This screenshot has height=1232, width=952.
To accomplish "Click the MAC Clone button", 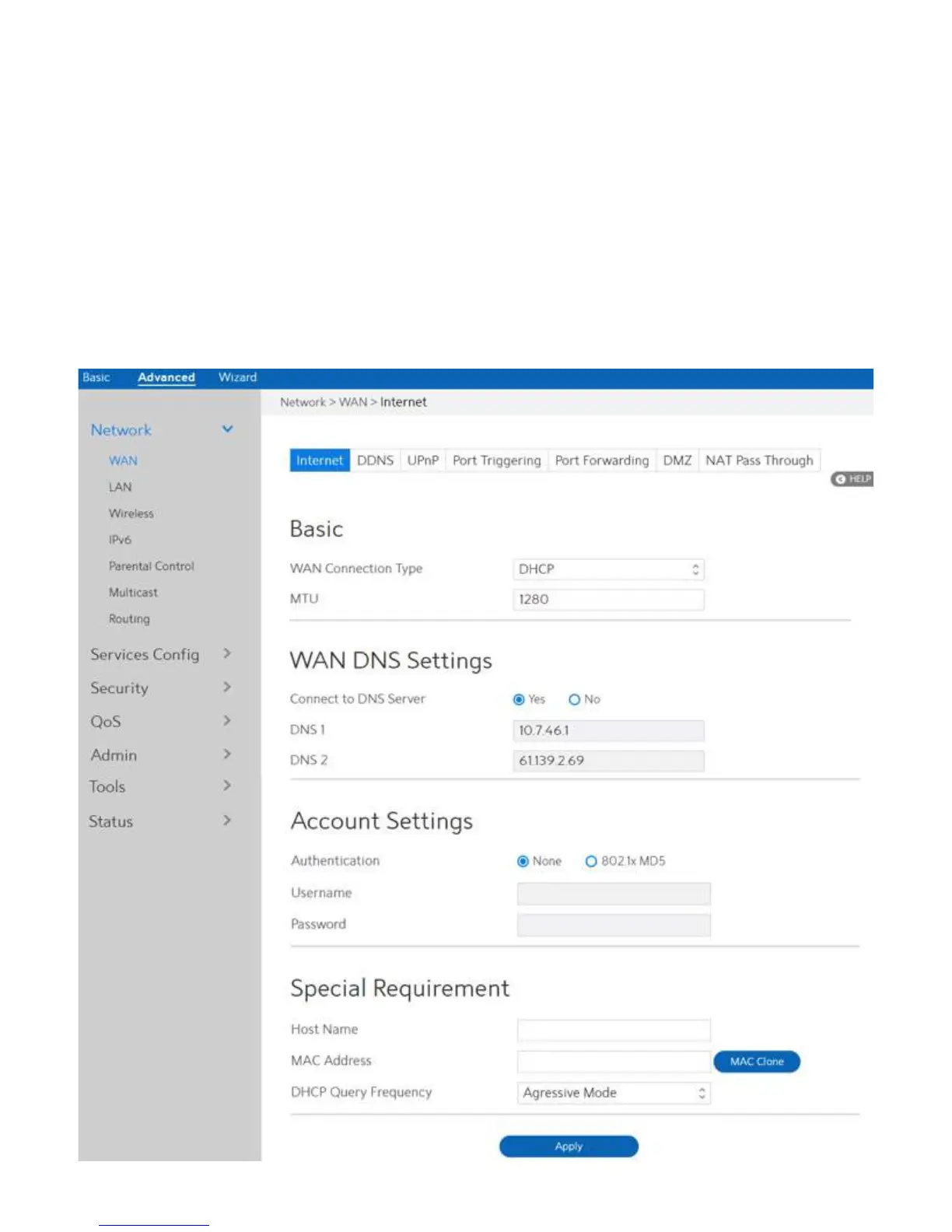I will (x=757, y=1062).
